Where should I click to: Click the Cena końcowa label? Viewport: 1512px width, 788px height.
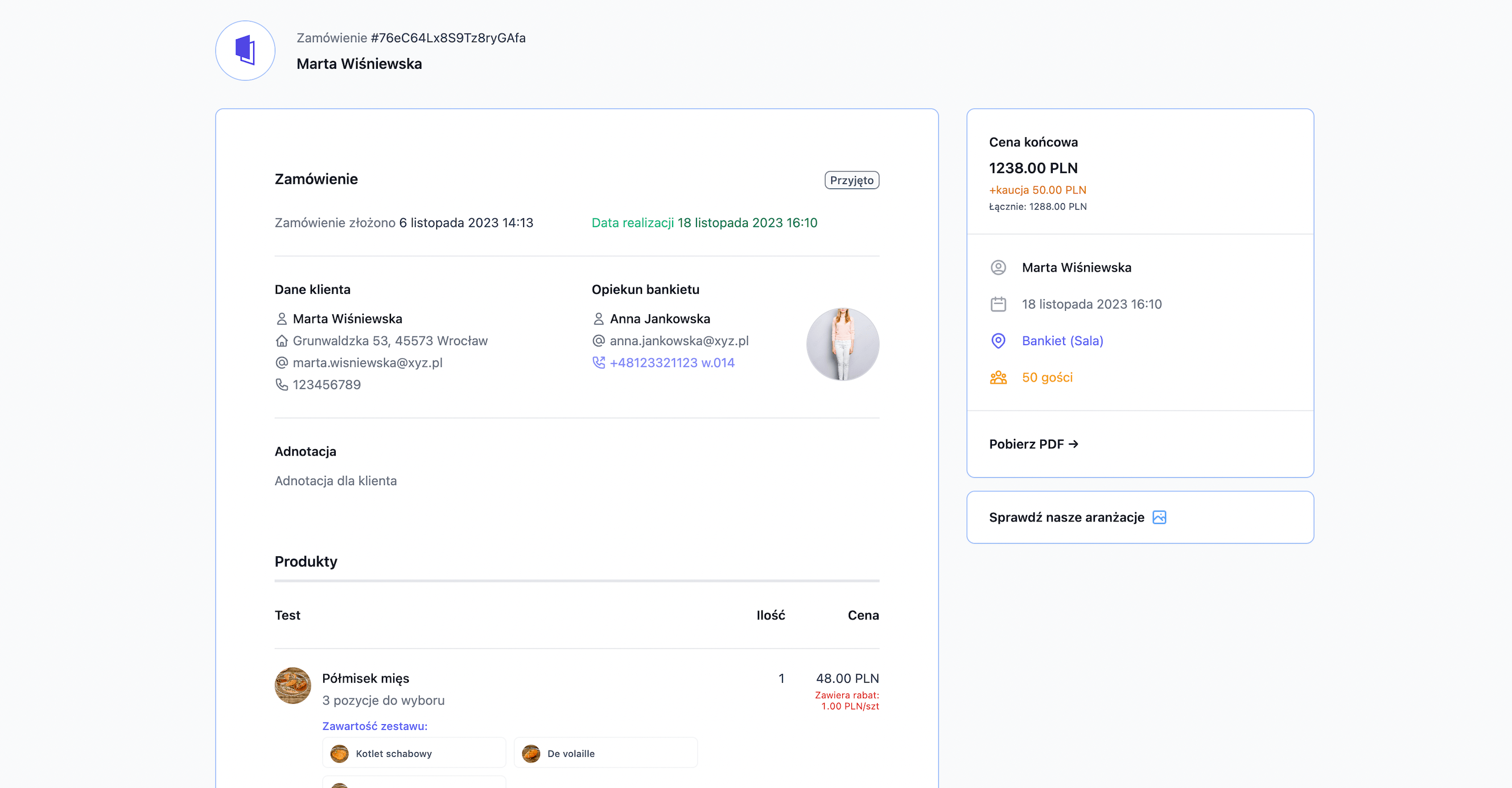click(1033, 142)
